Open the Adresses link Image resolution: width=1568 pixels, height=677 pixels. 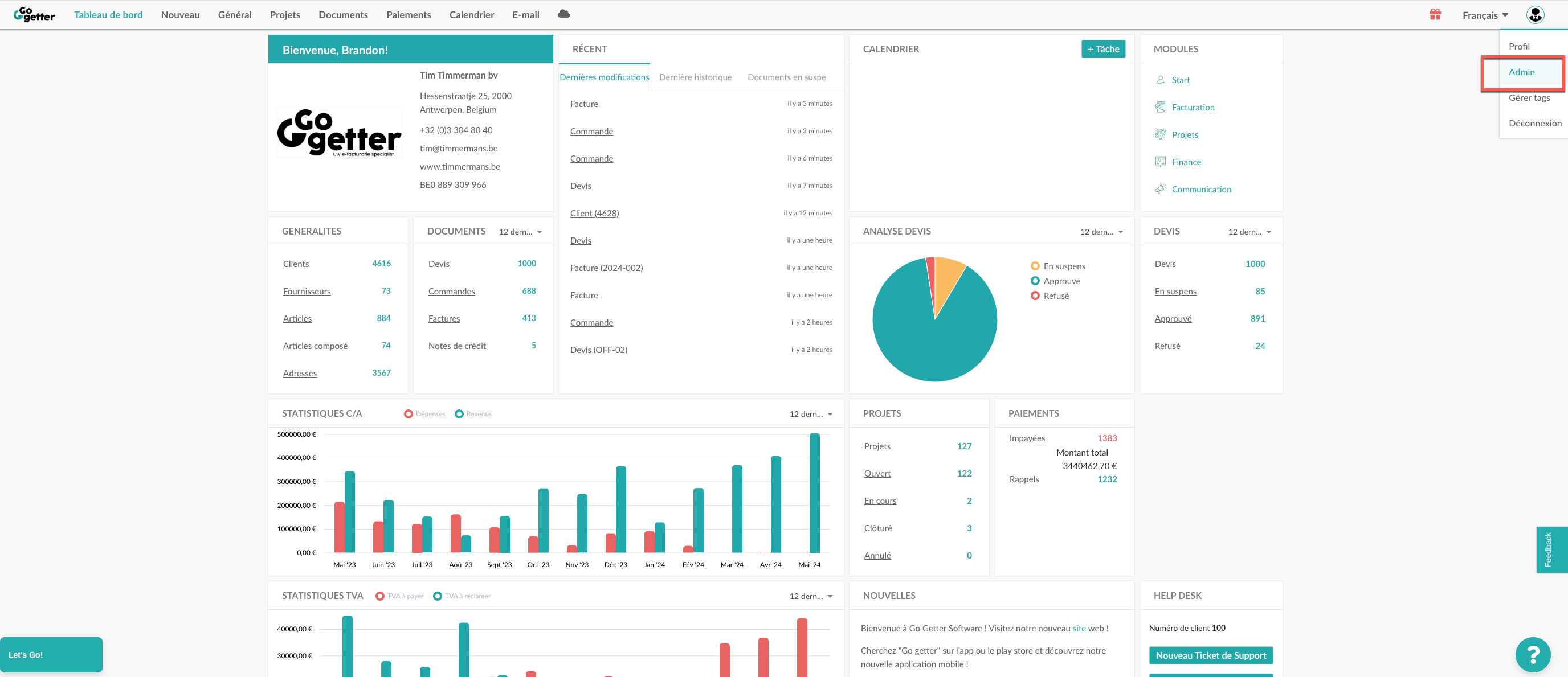(x=300, y=374)
